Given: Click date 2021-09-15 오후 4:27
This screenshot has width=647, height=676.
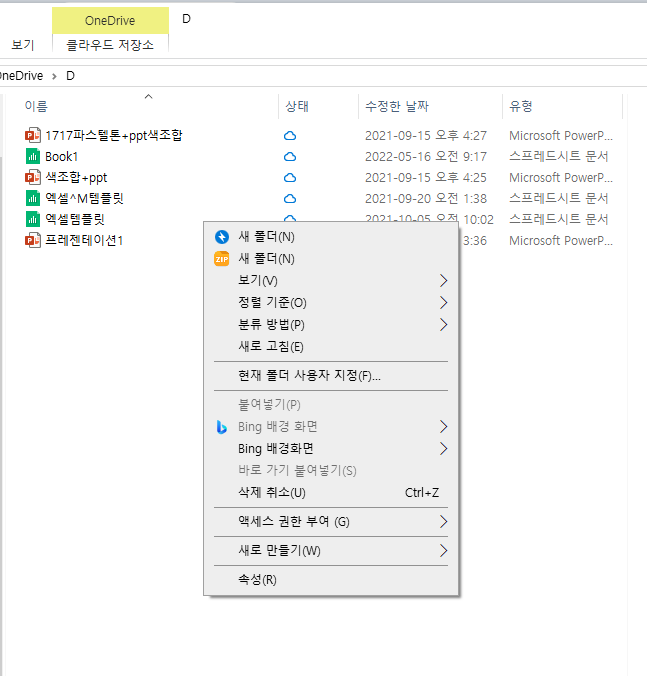Looking at the screenshot, I should click(x=426, y=136).
